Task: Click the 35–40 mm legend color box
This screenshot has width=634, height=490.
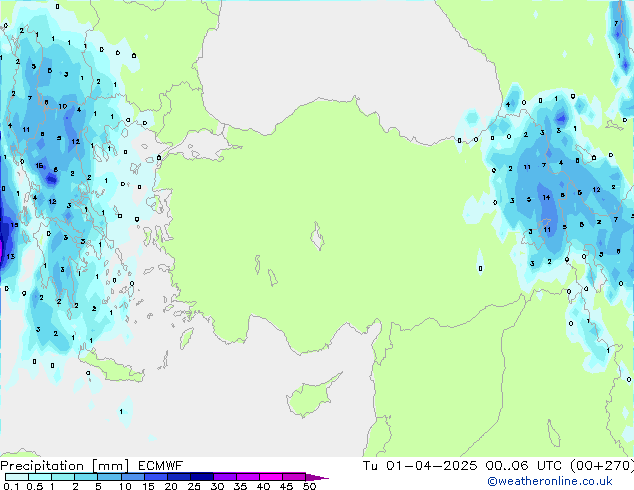Action: (x=247, y=477)
